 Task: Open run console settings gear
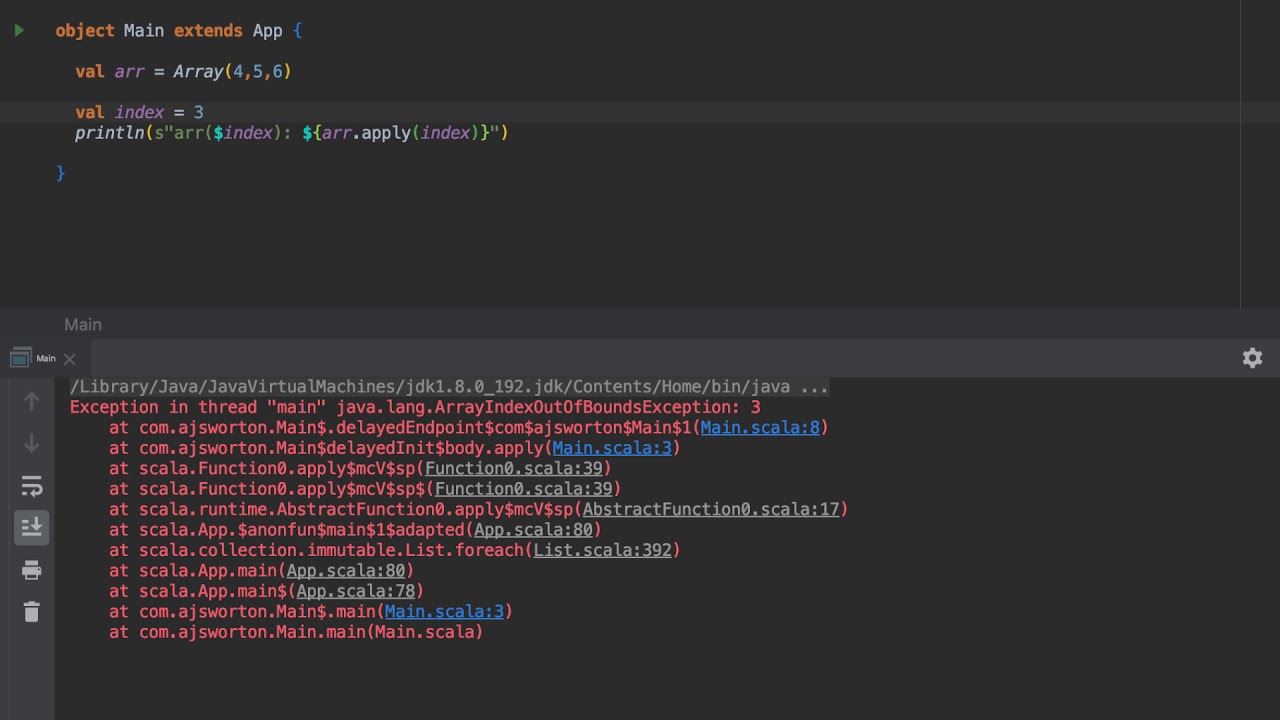pos(1252,358)
